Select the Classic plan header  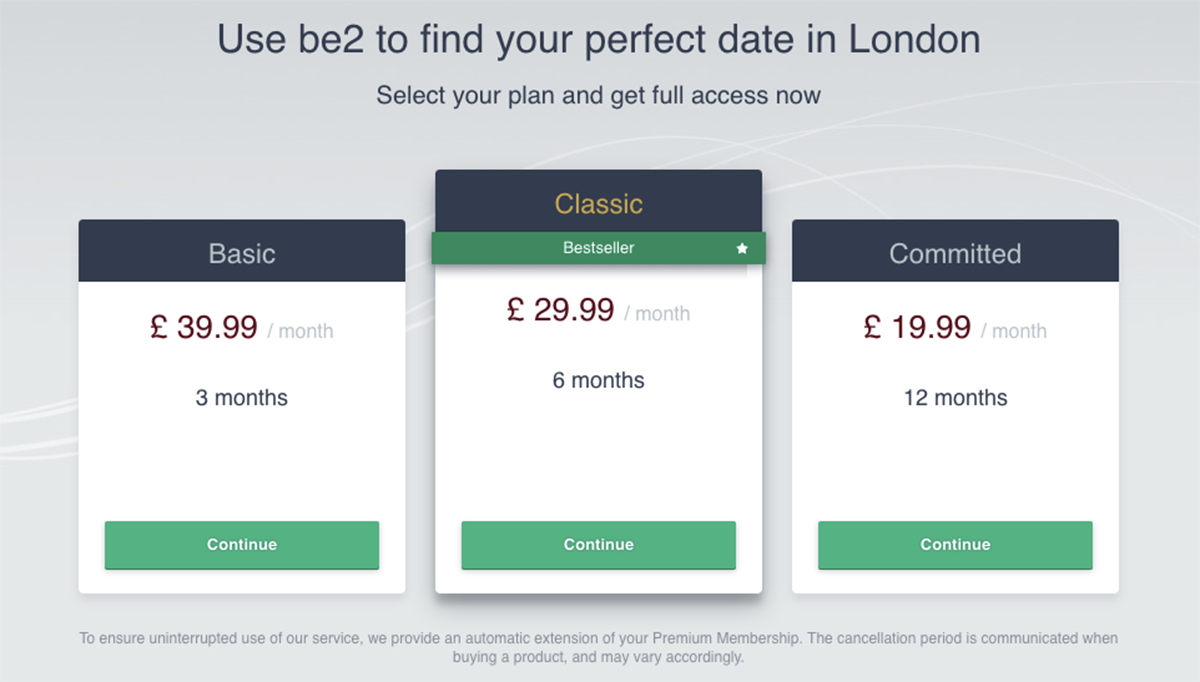click(x=598, y=204)
